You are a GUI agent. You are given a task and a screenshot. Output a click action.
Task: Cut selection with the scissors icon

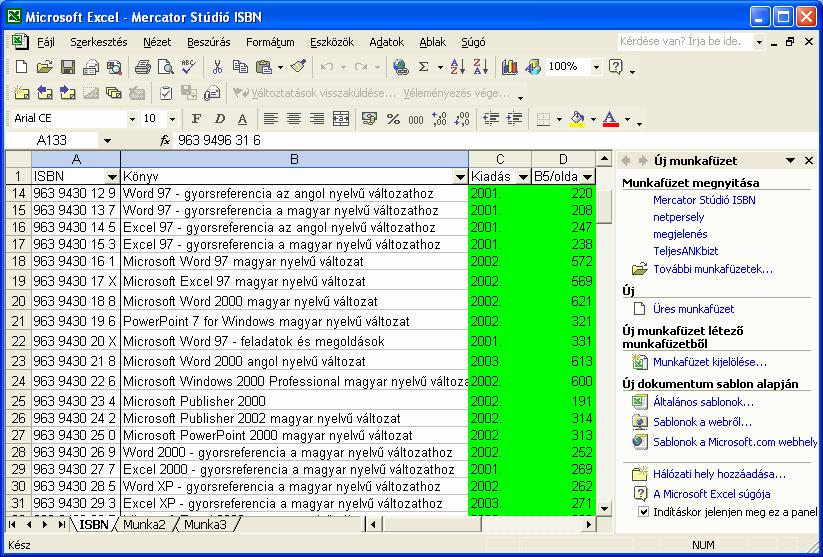tap(217, 67)
